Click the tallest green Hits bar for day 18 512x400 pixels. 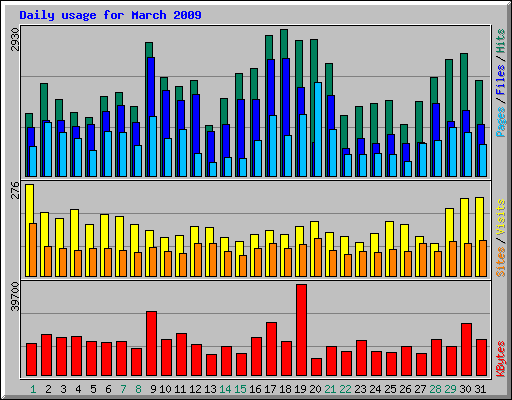[x=284, y=43]
